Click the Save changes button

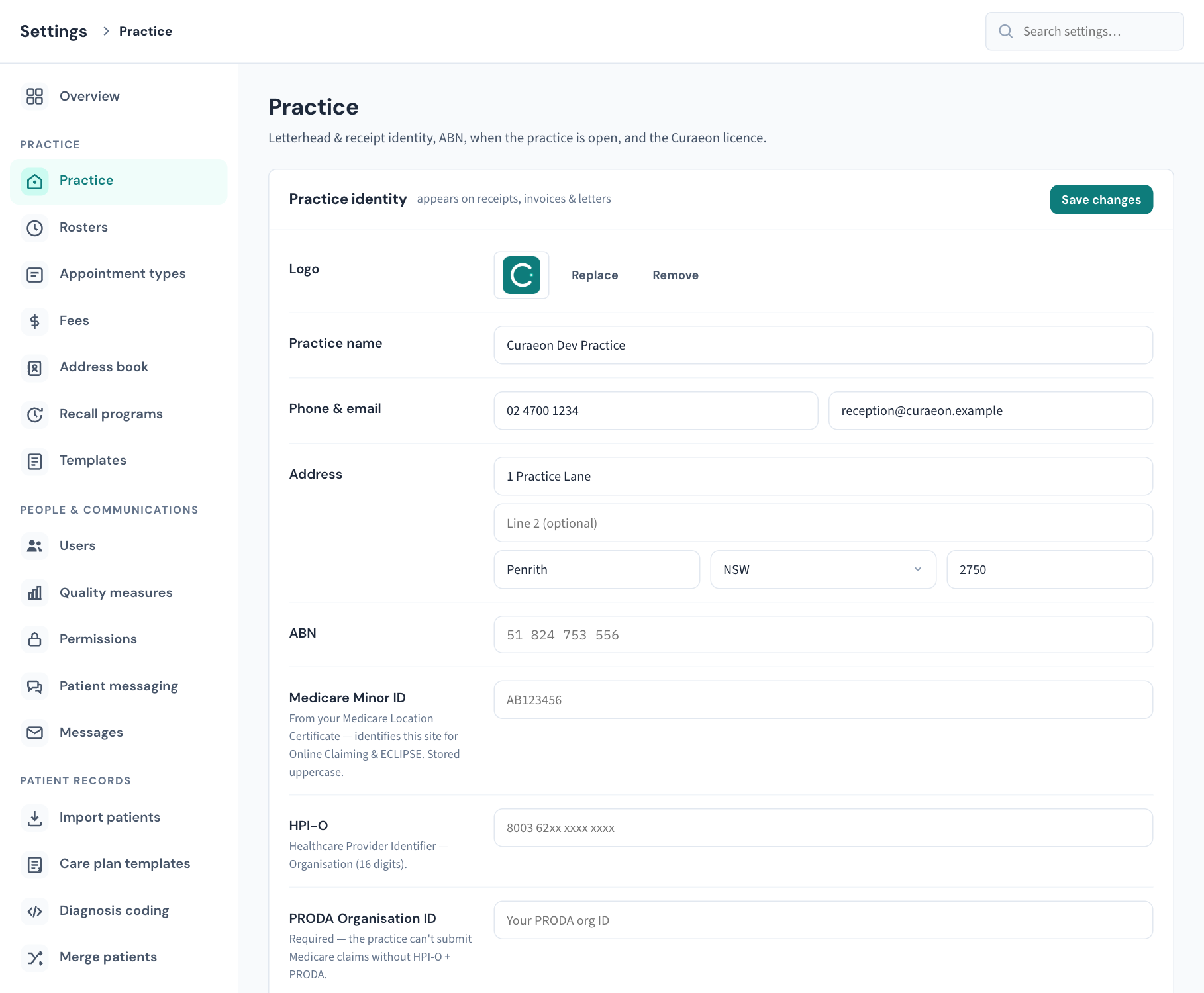(x=1101, y=199)
